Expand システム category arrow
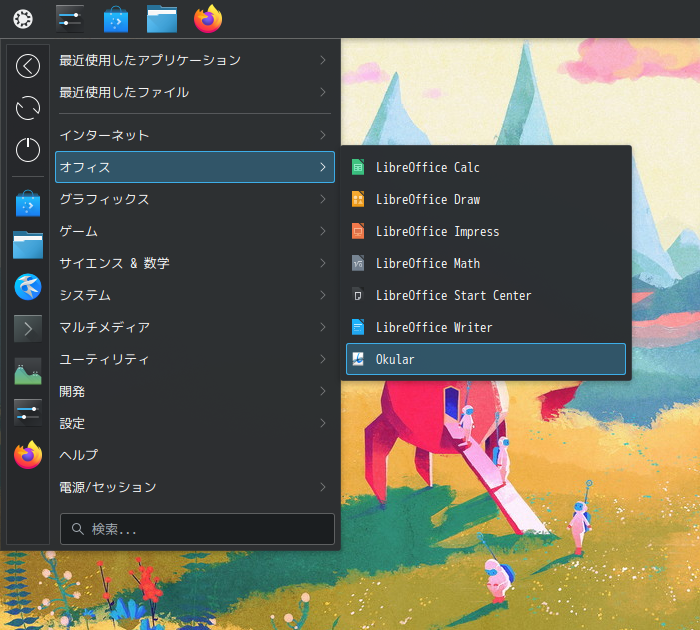Image resolution: width=700 pixels, height=630 pixels. pos(323,295)
